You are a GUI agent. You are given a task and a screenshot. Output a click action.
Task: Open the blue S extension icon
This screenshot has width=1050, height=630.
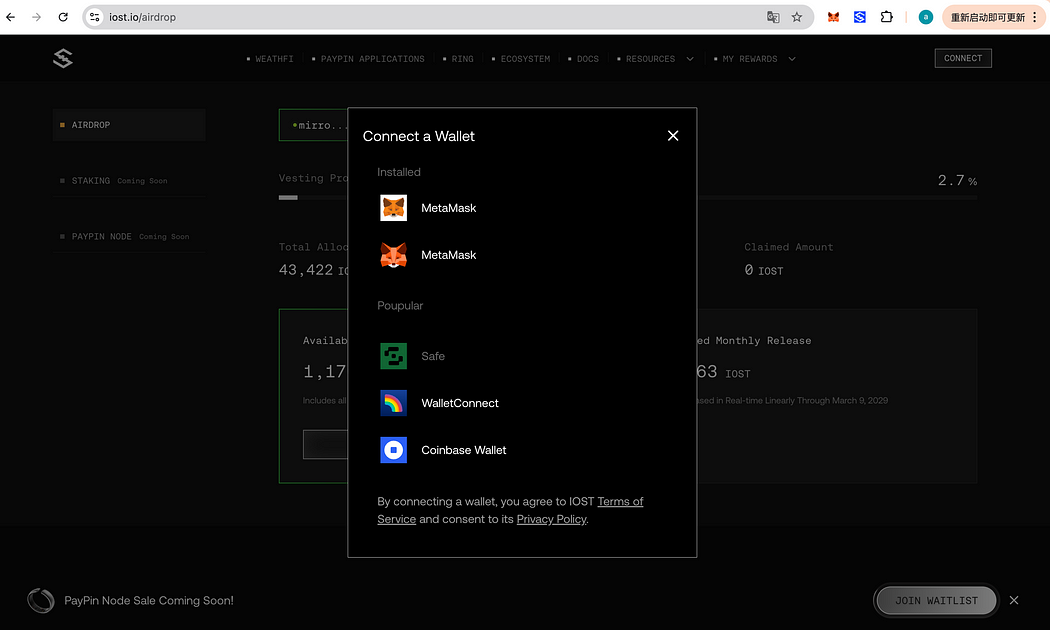coord(860,17)
